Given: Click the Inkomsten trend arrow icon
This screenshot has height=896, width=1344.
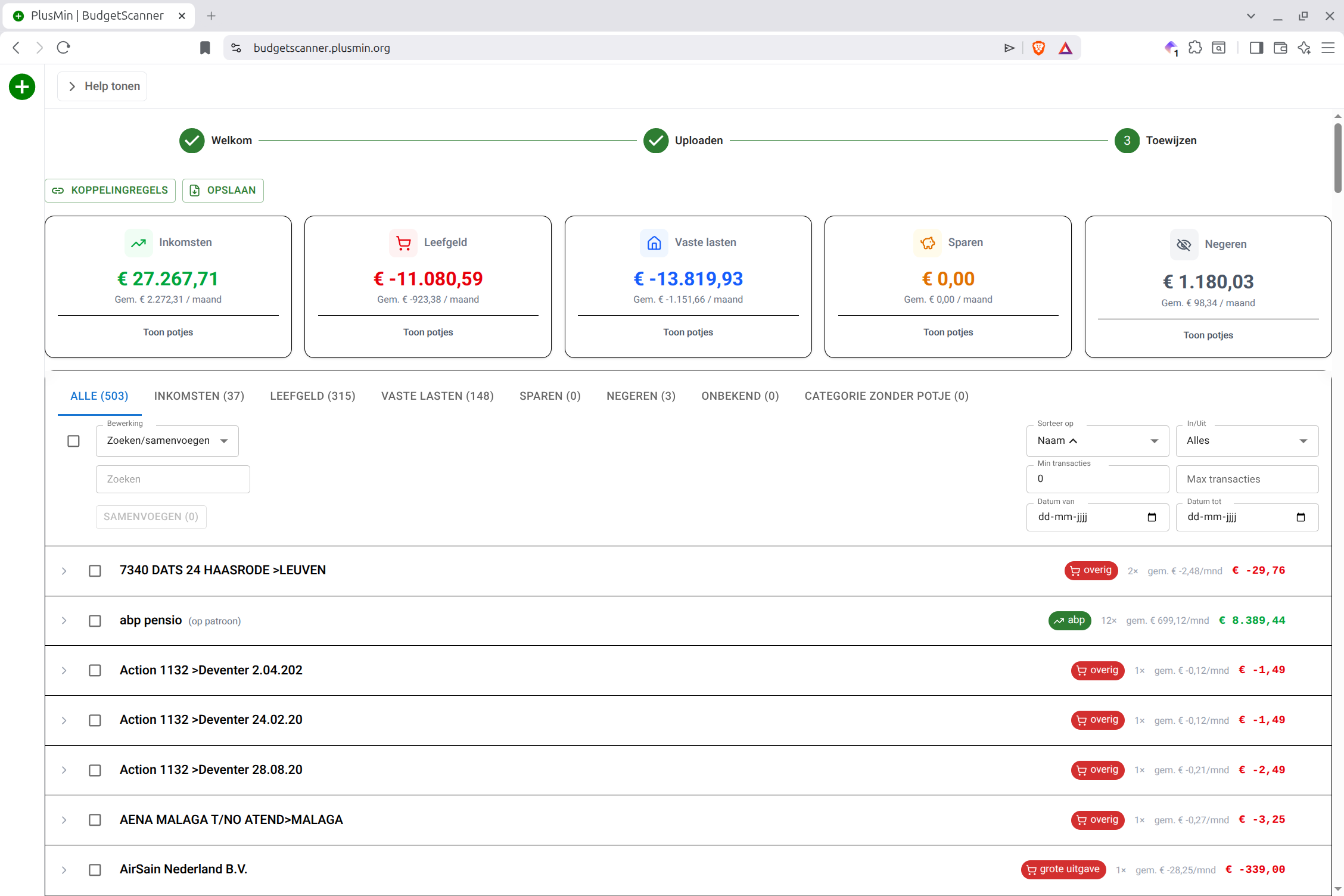Looking at the screenshot, I should coord(139,242).
